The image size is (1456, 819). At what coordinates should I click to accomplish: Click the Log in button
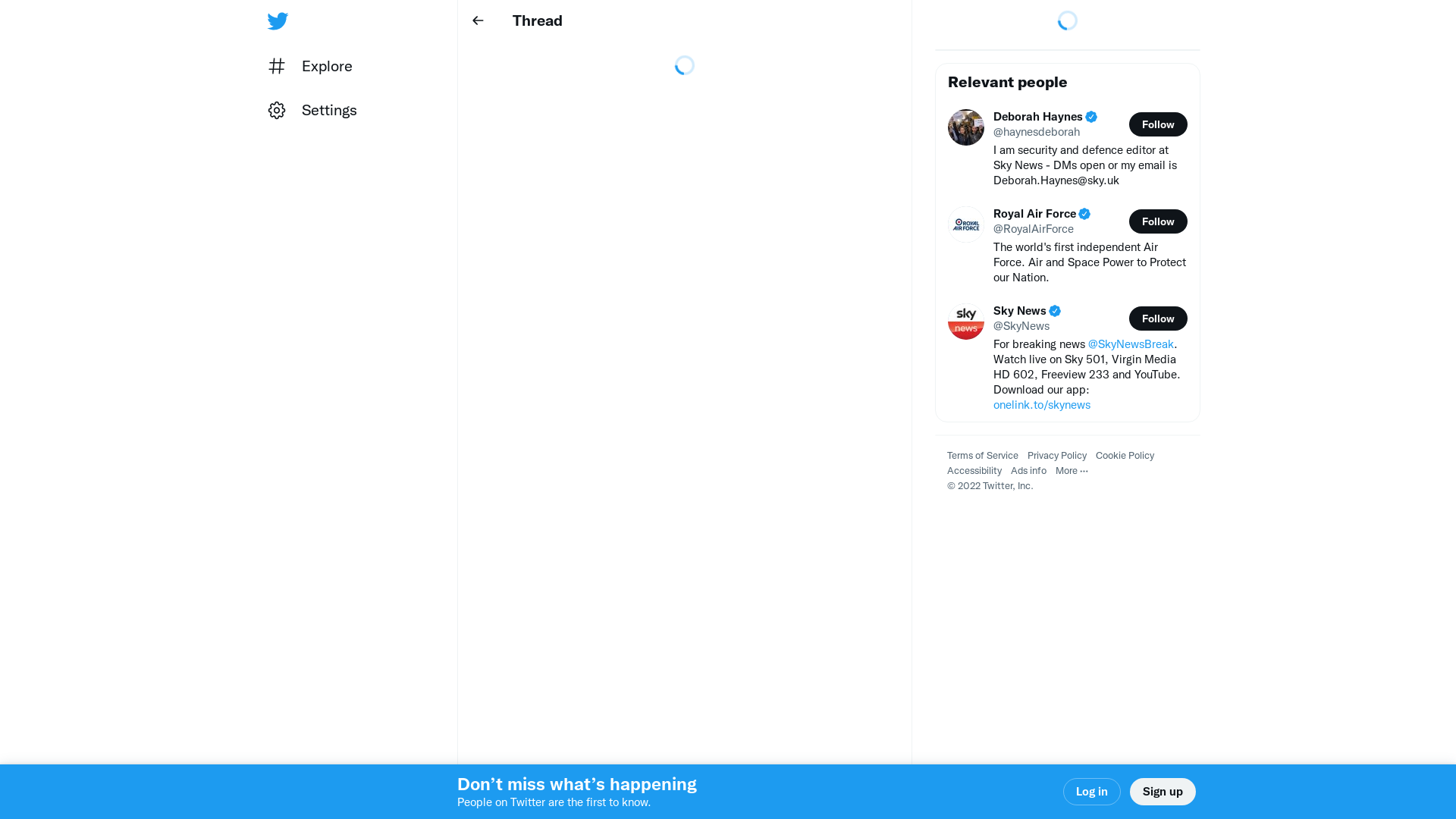pos(1091,792)
